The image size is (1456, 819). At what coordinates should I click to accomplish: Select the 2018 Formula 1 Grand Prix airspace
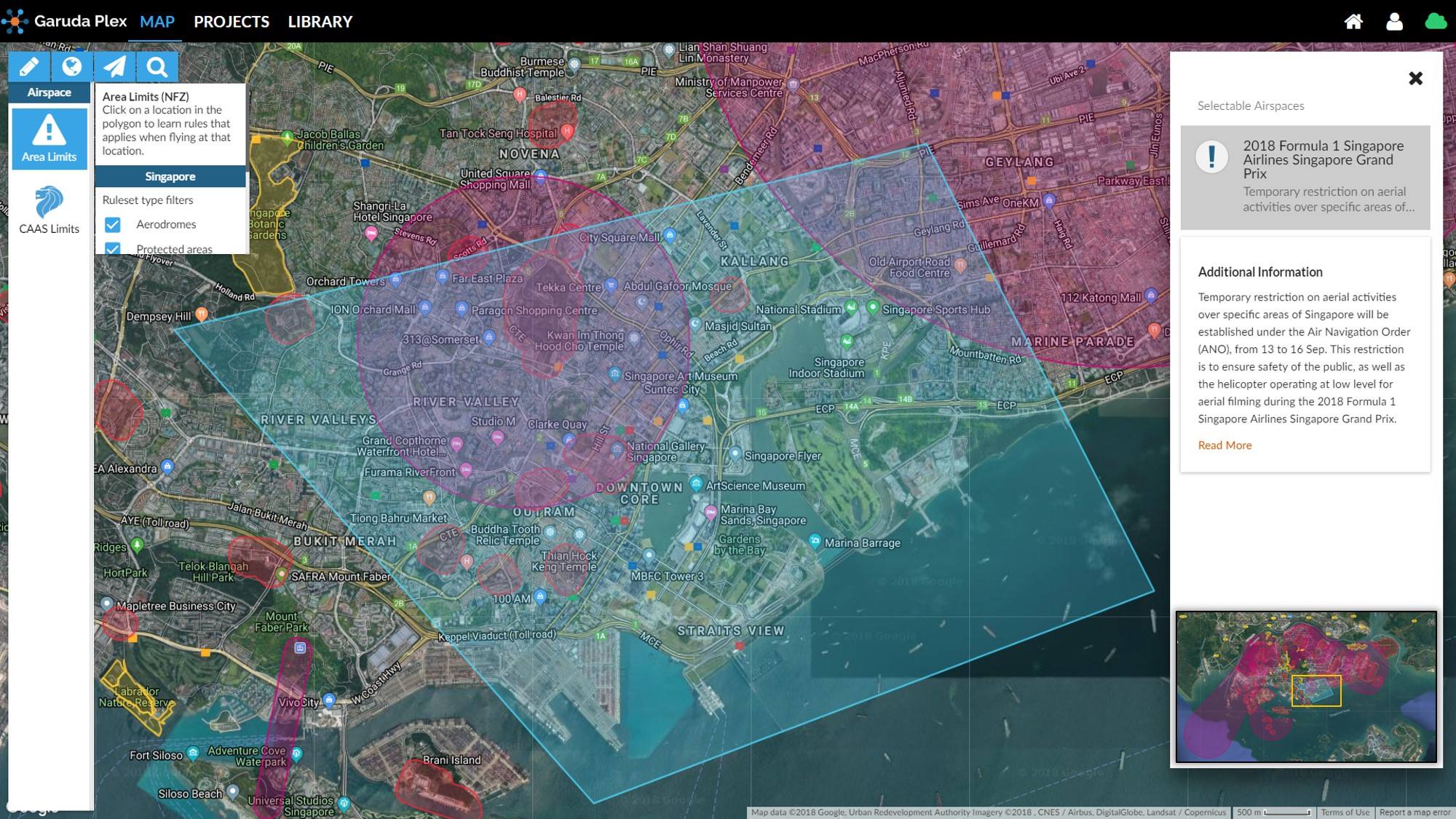(1305, 177)
